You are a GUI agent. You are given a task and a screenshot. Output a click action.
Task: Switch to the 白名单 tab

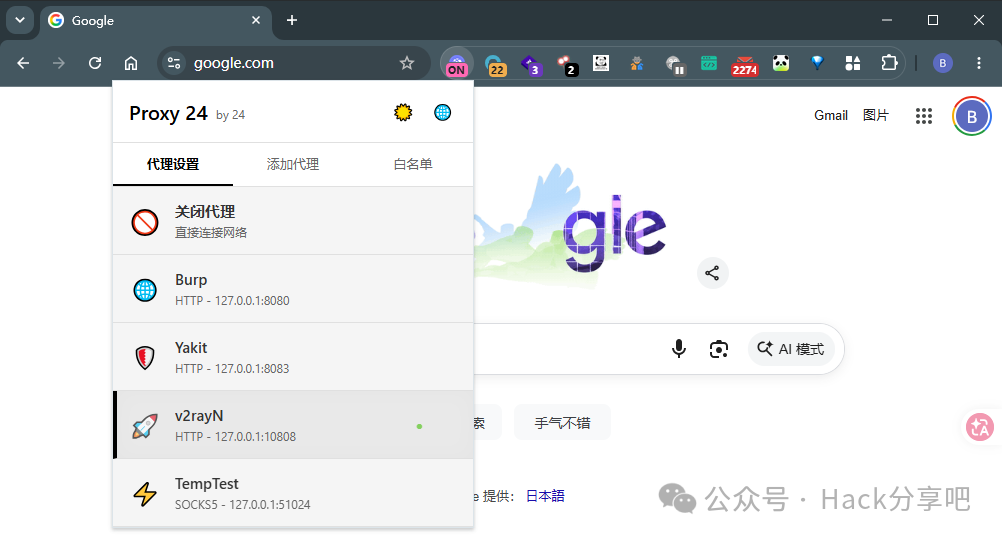[x=413, y=164]
